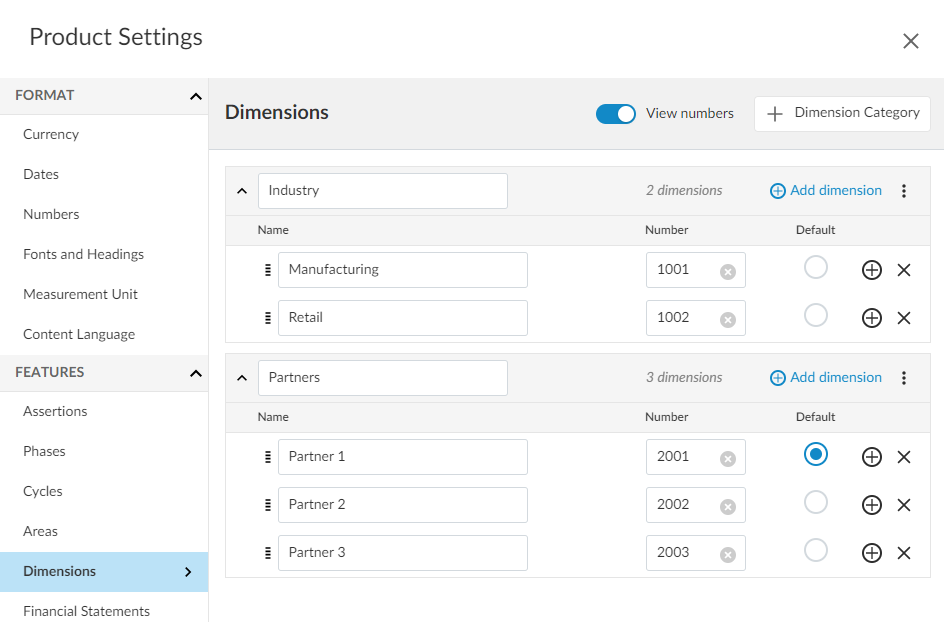Click the plus icon beside Manufacturing row
Image resolution: width=944 pixels, height=622 pixels.
[871, 270]
